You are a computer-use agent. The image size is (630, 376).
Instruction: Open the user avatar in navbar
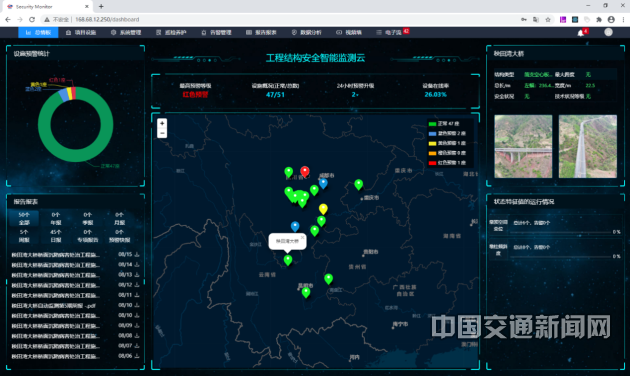[x=608, y=32]
